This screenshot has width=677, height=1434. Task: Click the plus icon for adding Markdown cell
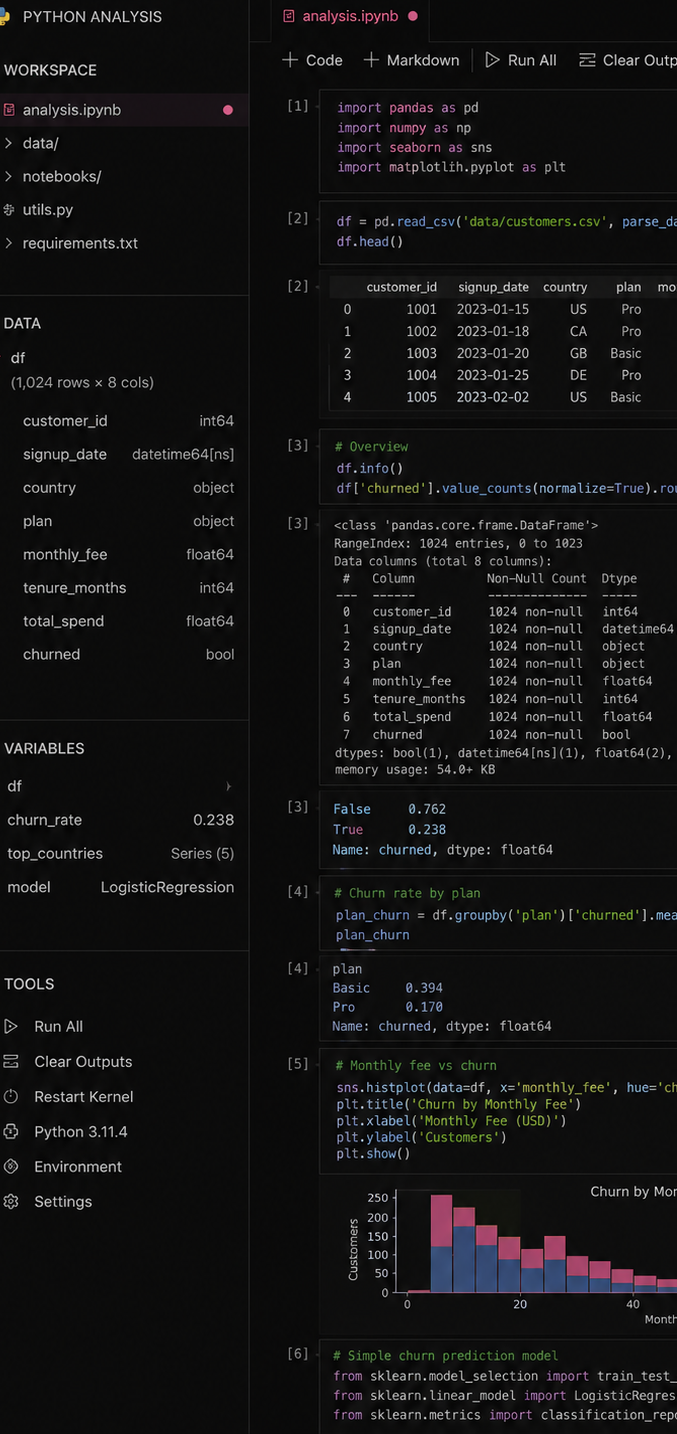click(371, 60)
